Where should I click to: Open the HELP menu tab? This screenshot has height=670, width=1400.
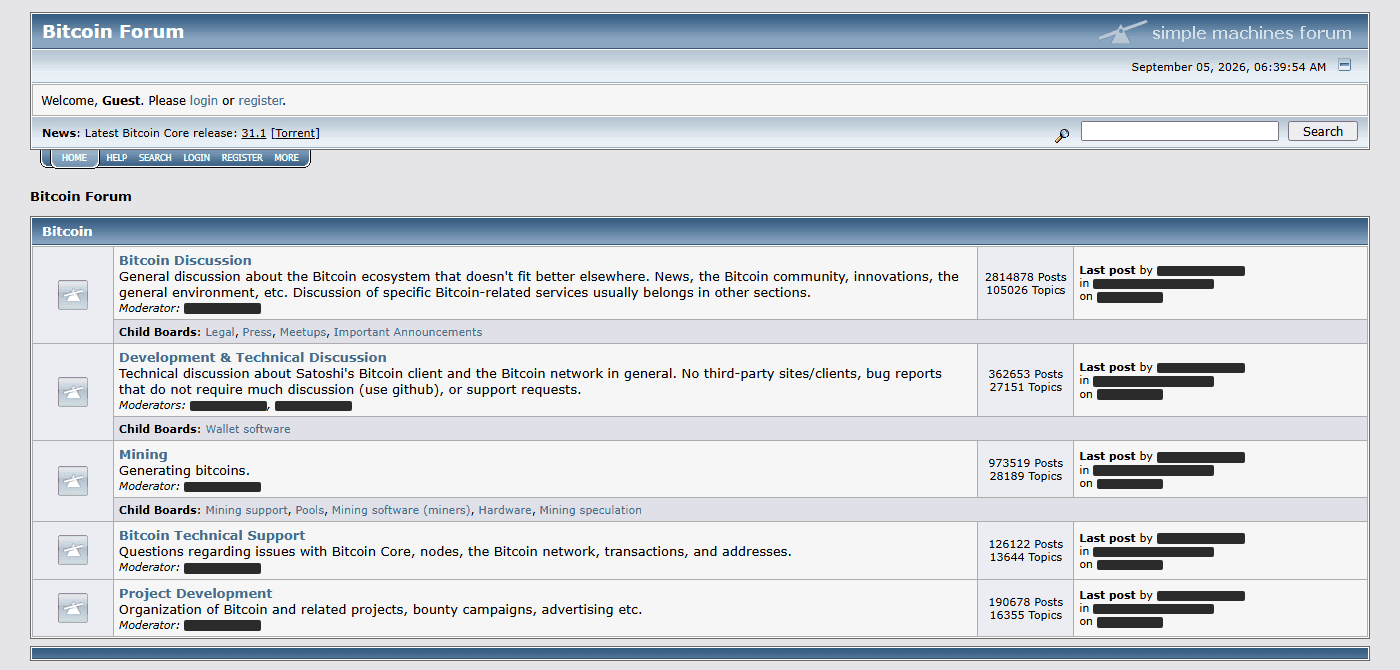click(117, 158)
